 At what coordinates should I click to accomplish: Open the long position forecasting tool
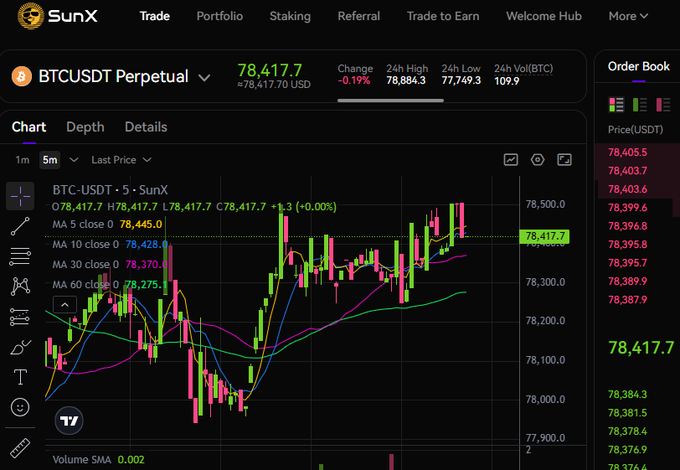click(20, 317)
